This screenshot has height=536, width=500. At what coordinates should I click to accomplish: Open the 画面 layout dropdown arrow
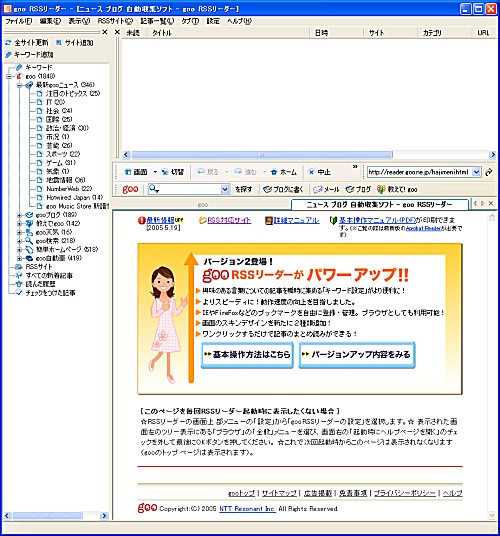point(155,172)
